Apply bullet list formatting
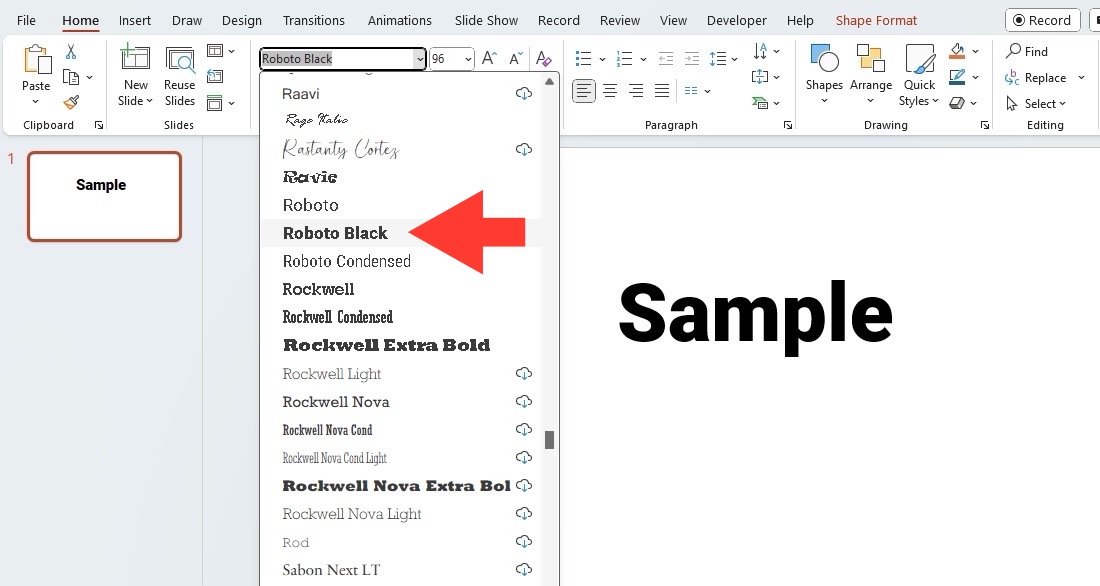Viewport: 1100px width, 586px height. pos(583,58)
